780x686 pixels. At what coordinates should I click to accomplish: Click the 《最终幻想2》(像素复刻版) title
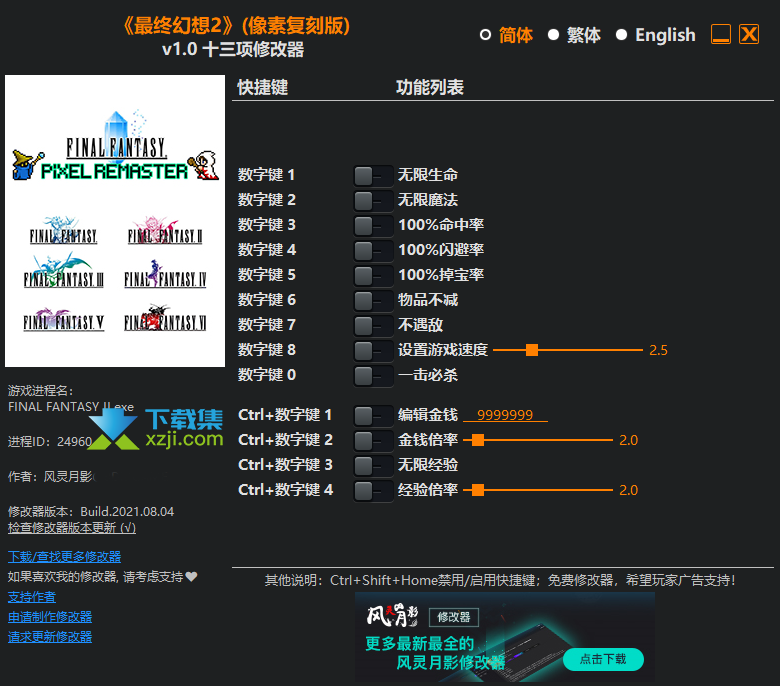click(x=236, y=26)
